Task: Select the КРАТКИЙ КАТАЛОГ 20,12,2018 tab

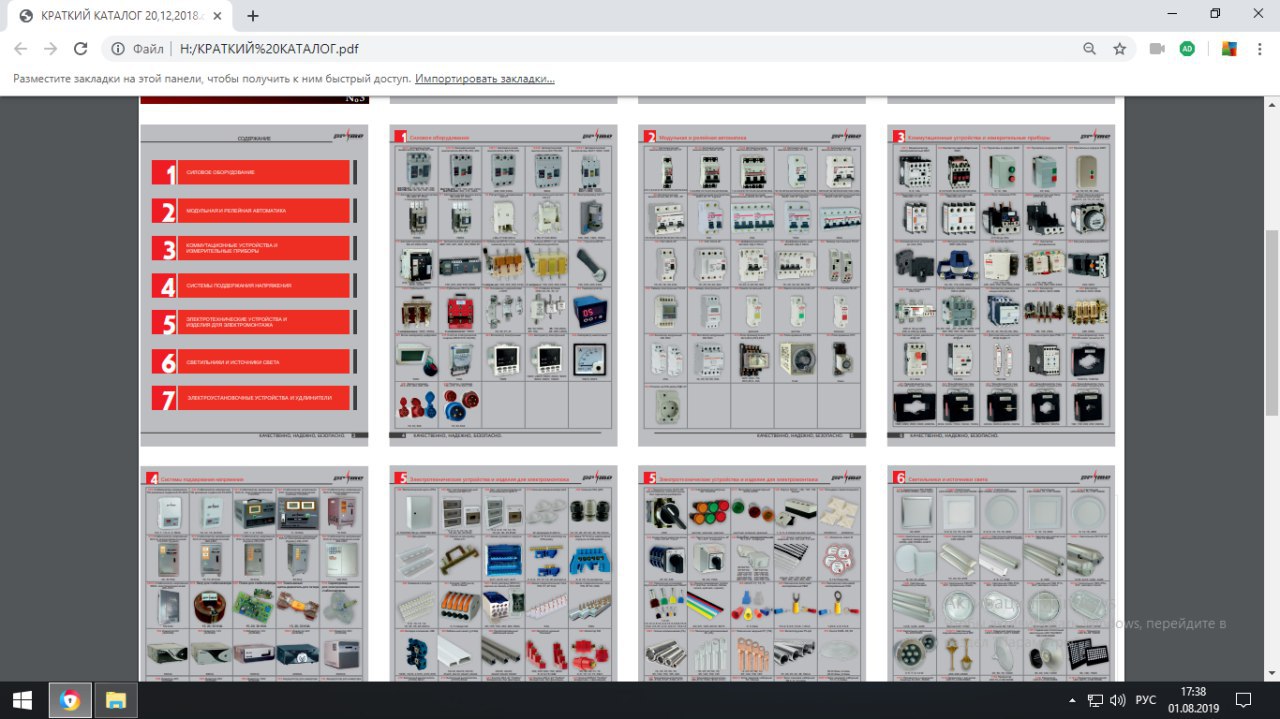Action: pyautogui.click(x=122, y=16)
